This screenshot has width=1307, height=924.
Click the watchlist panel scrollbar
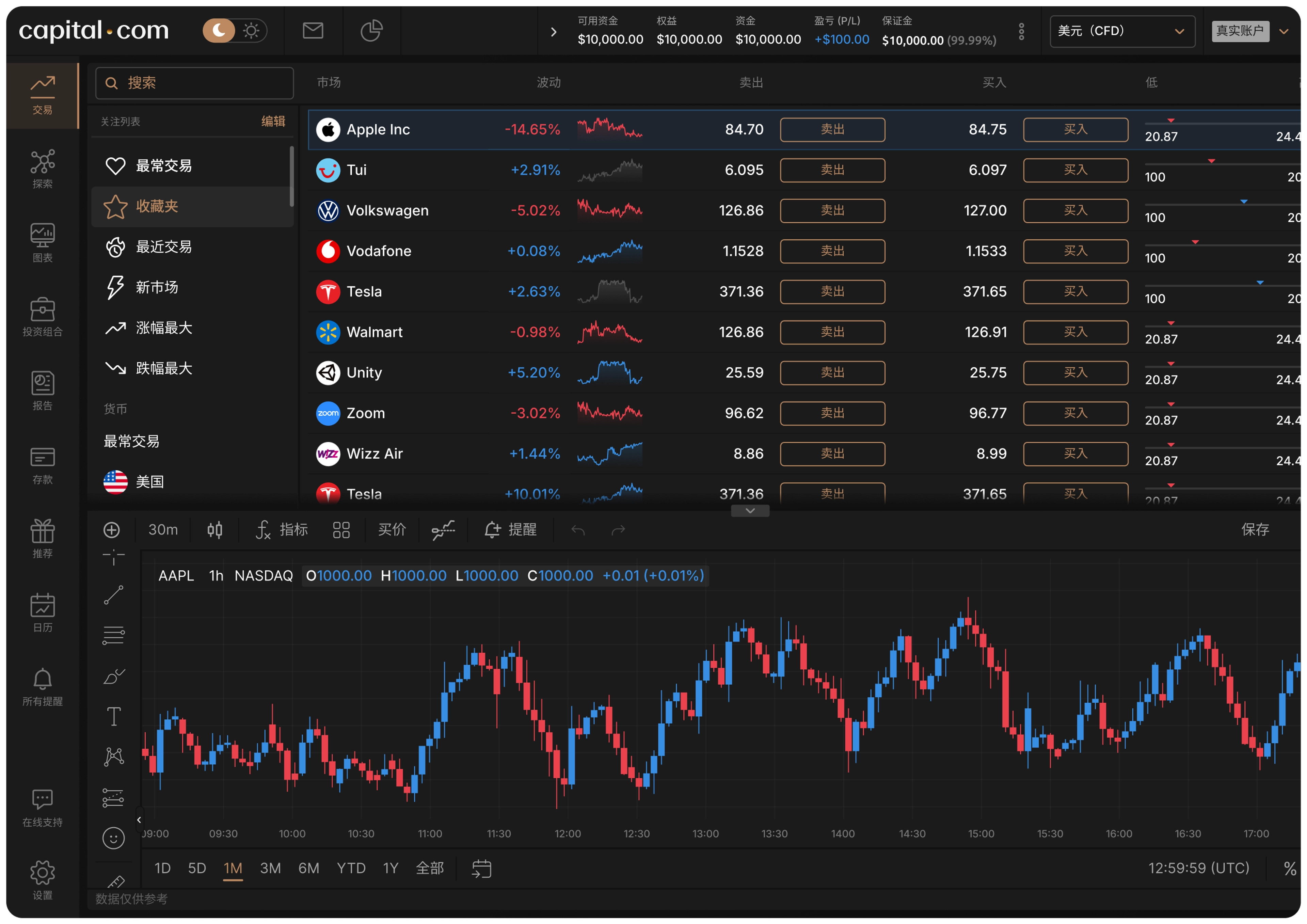pyautogui.click(x=291, y=177)
